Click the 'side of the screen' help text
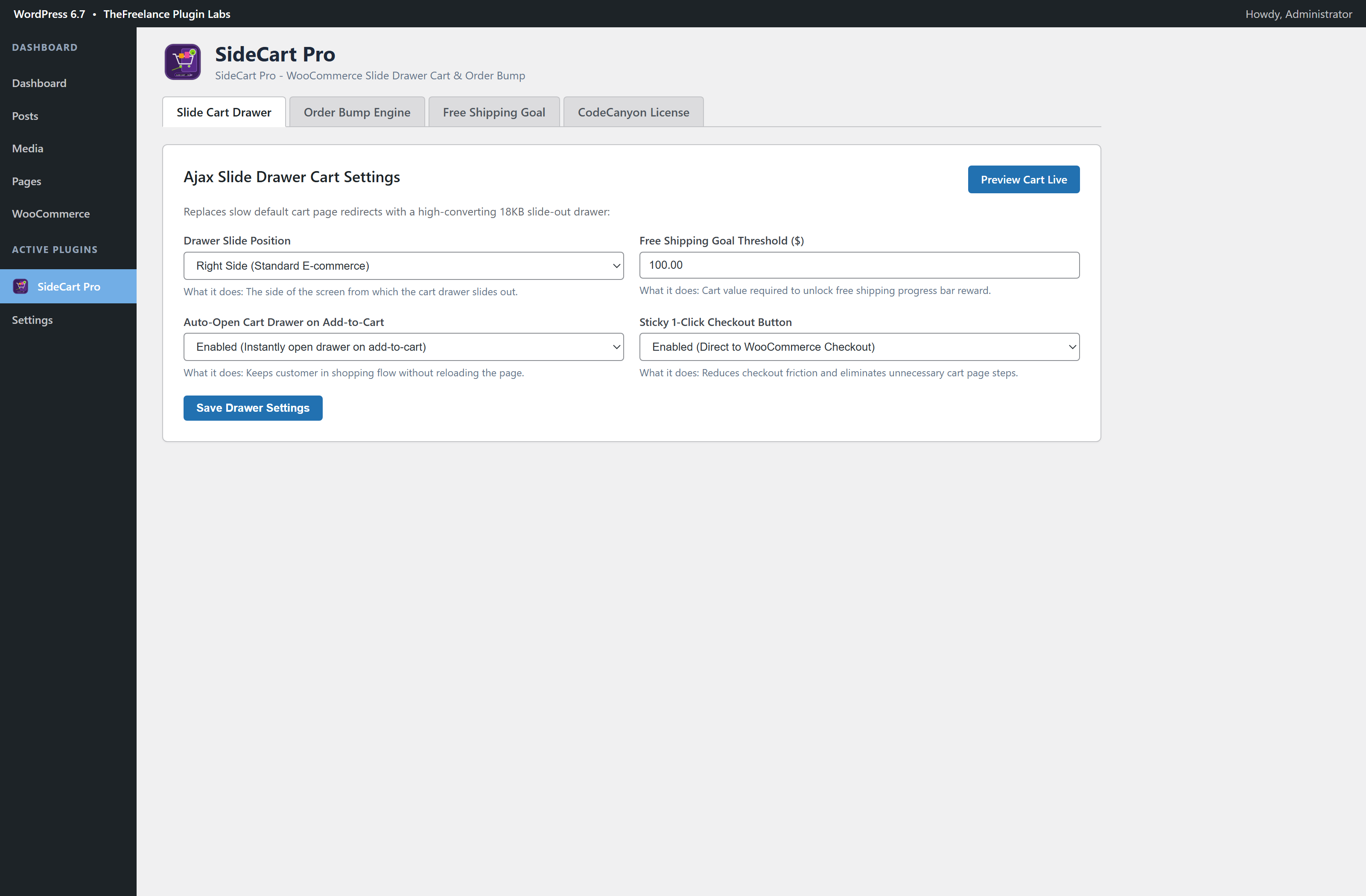 pyautogui.click(x=350, y=291)
